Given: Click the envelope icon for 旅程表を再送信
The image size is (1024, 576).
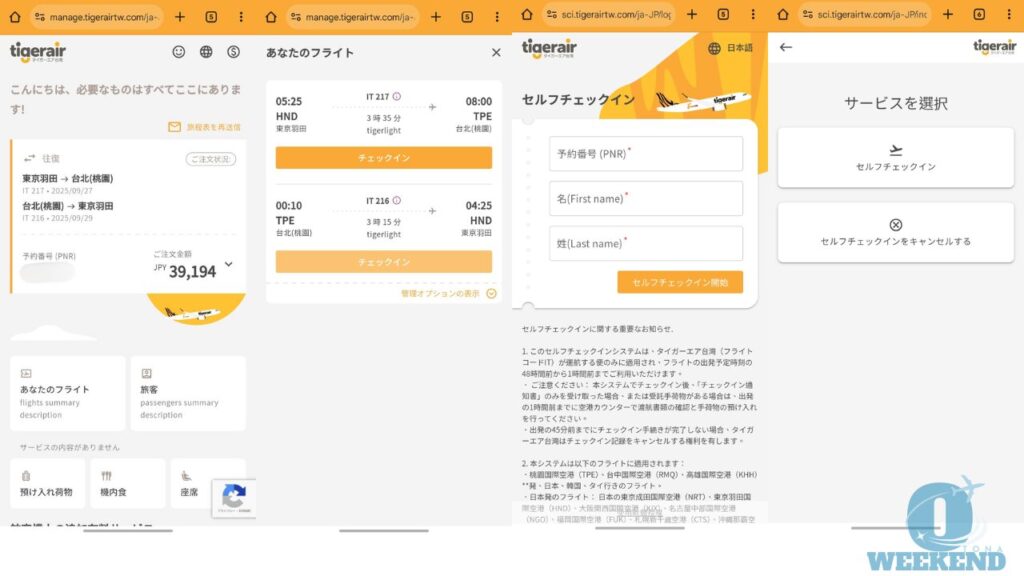Looking at the screenshot, I should tap(175, 127).
